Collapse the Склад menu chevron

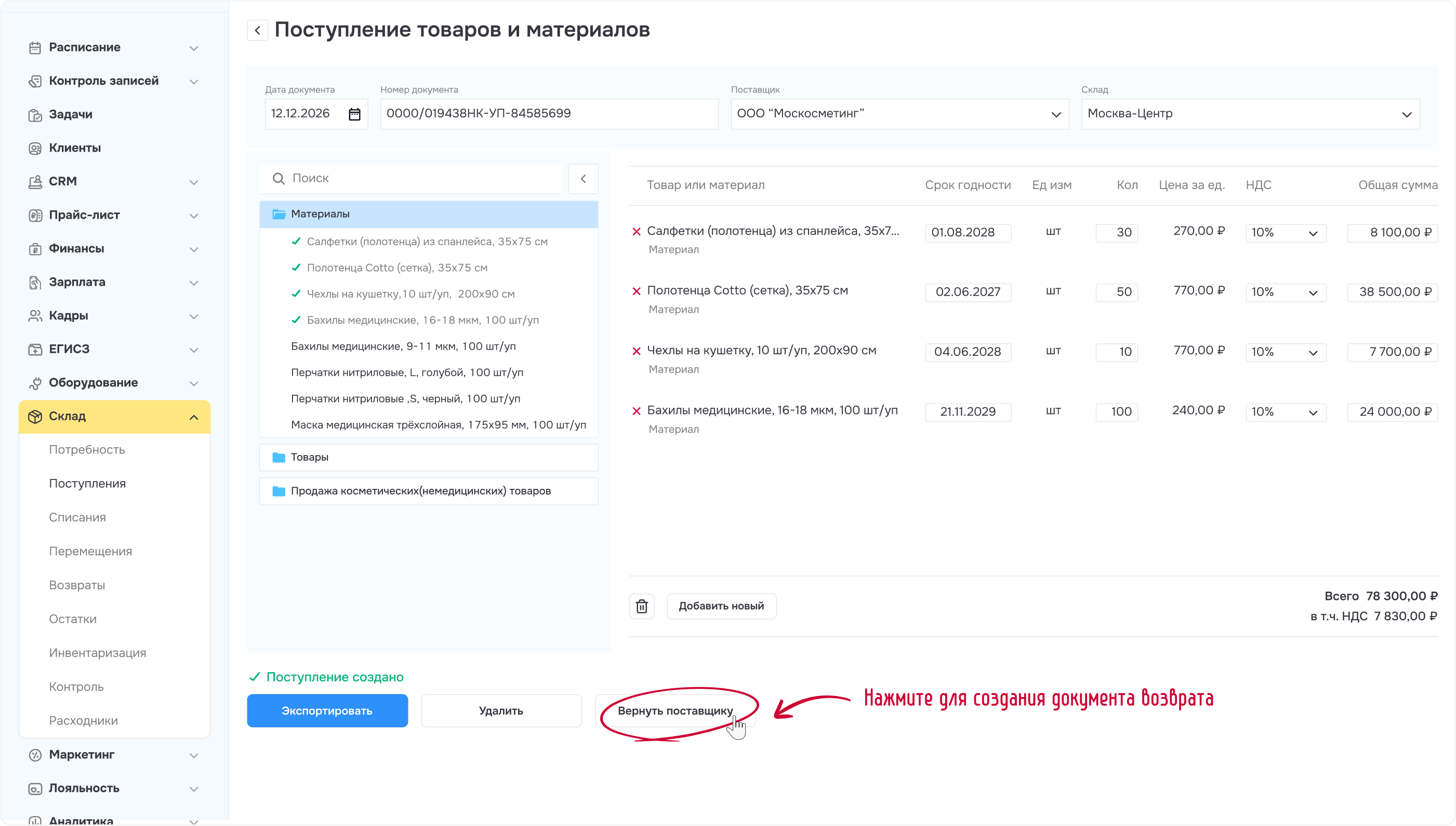coord(193,418)
